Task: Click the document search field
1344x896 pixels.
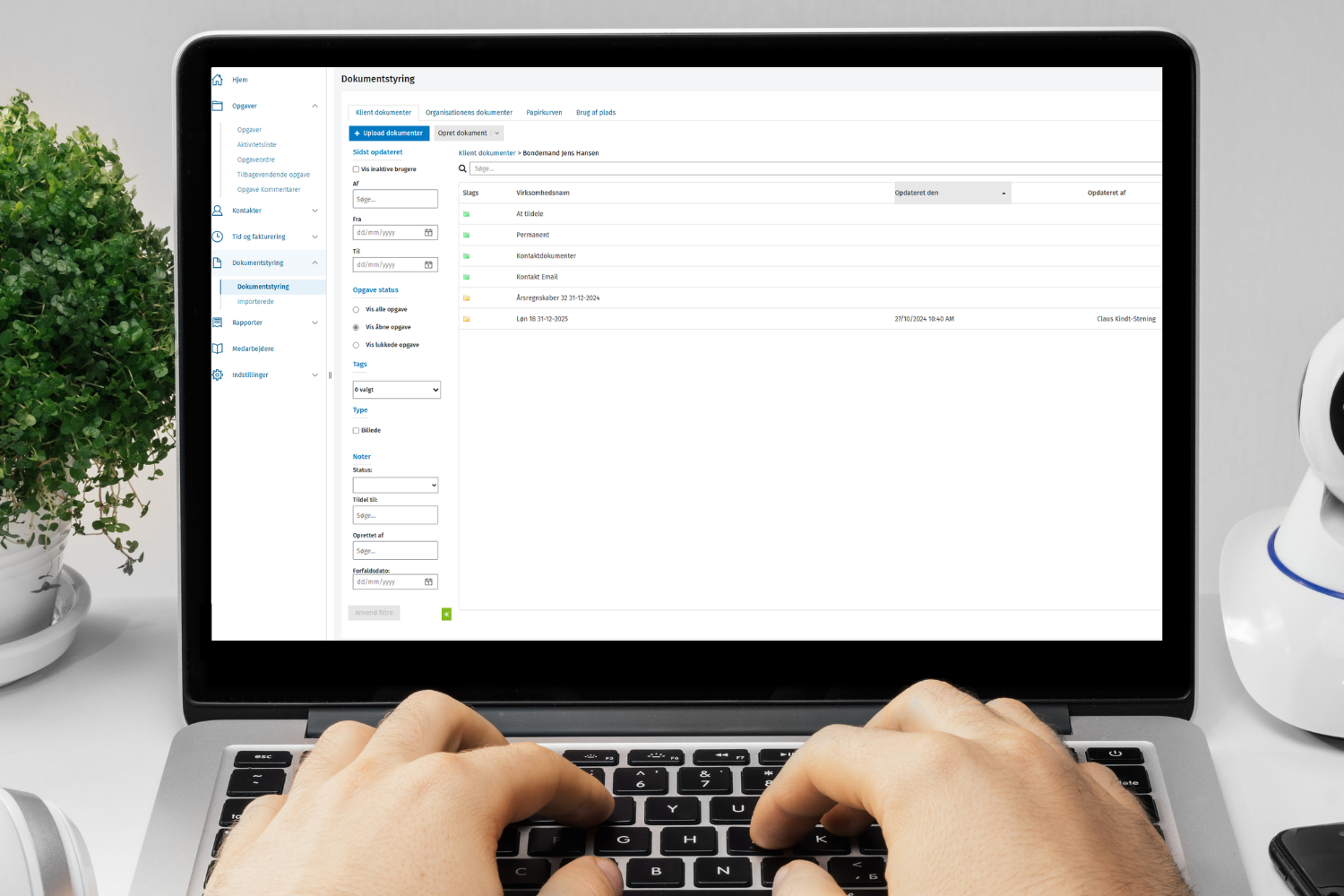Action: [x=806, y=168]
